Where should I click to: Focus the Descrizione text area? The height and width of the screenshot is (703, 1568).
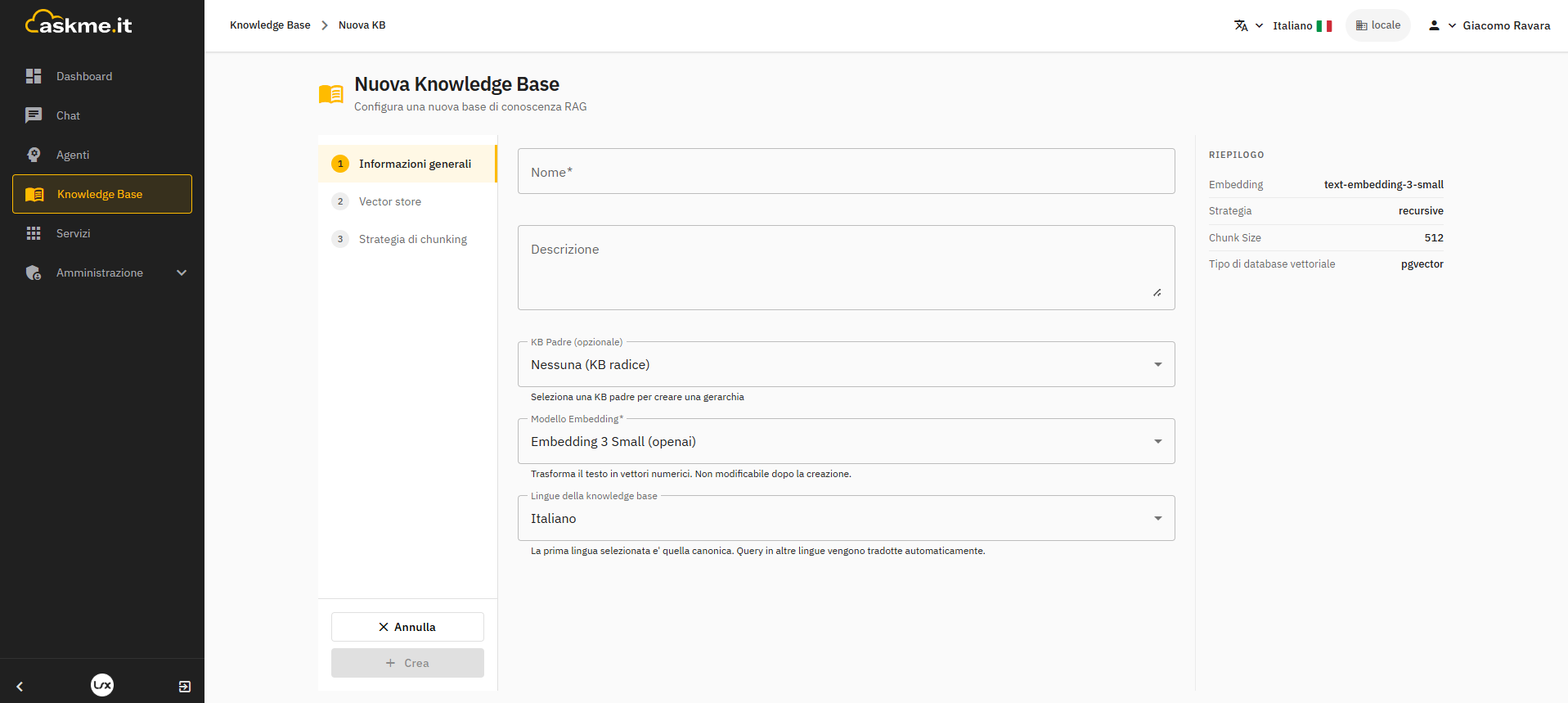(x=847, y=268)
